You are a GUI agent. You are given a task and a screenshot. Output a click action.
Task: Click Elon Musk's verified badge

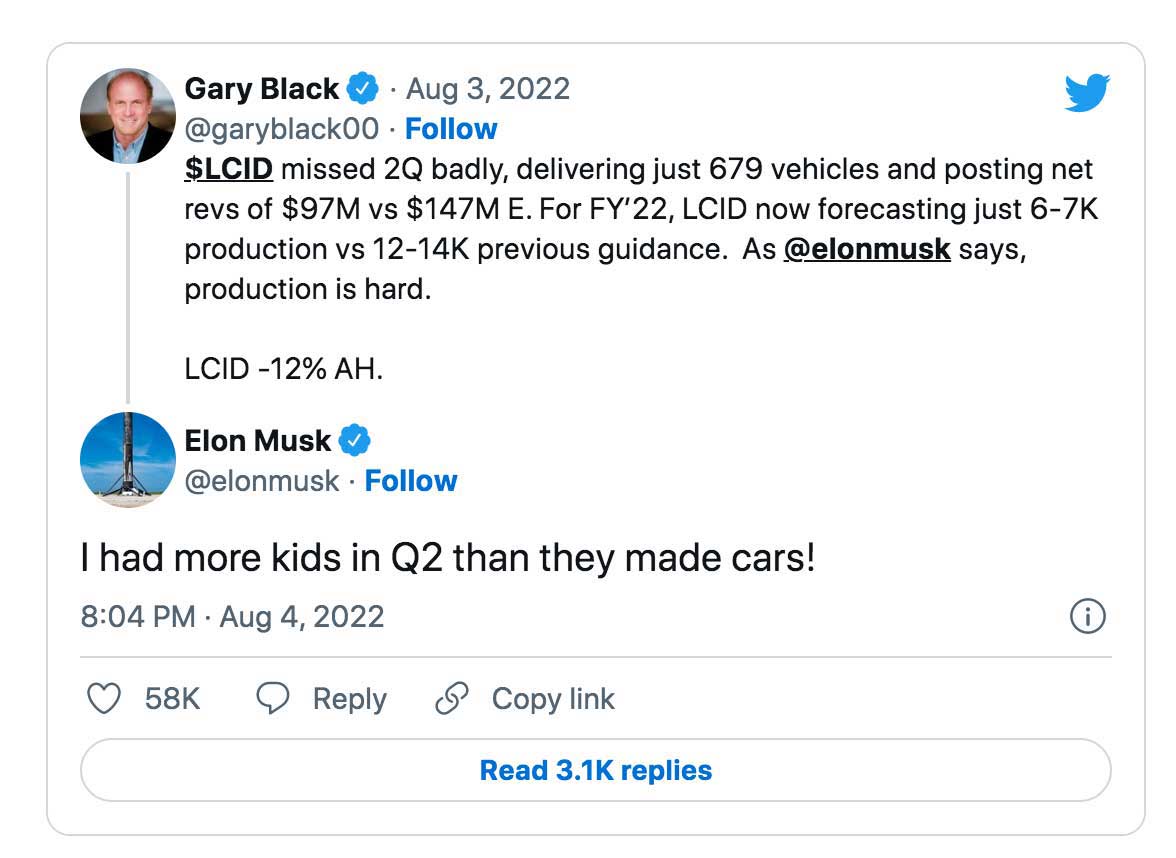[x=354, y=441]
